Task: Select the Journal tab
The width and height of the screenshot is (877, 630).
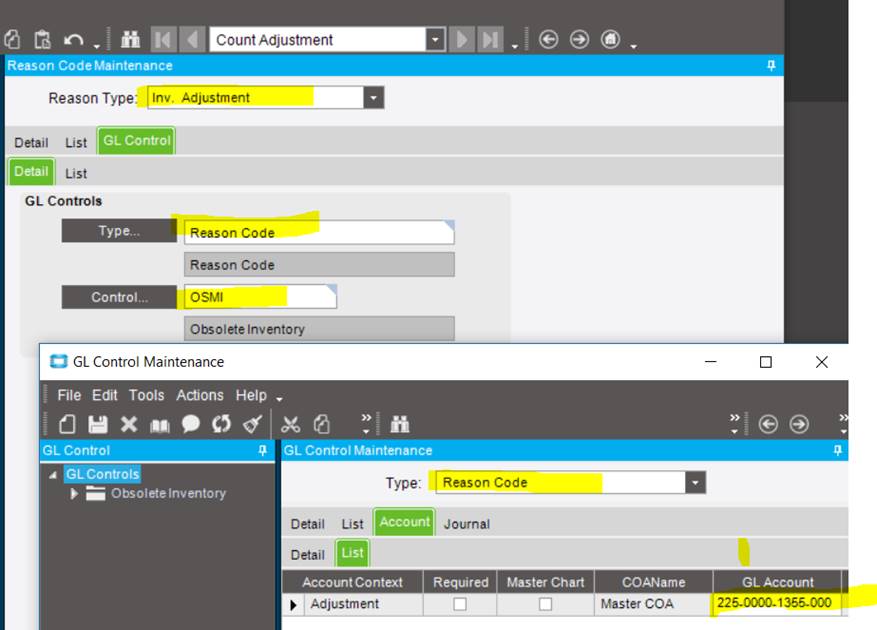Action: click(467, 524)
